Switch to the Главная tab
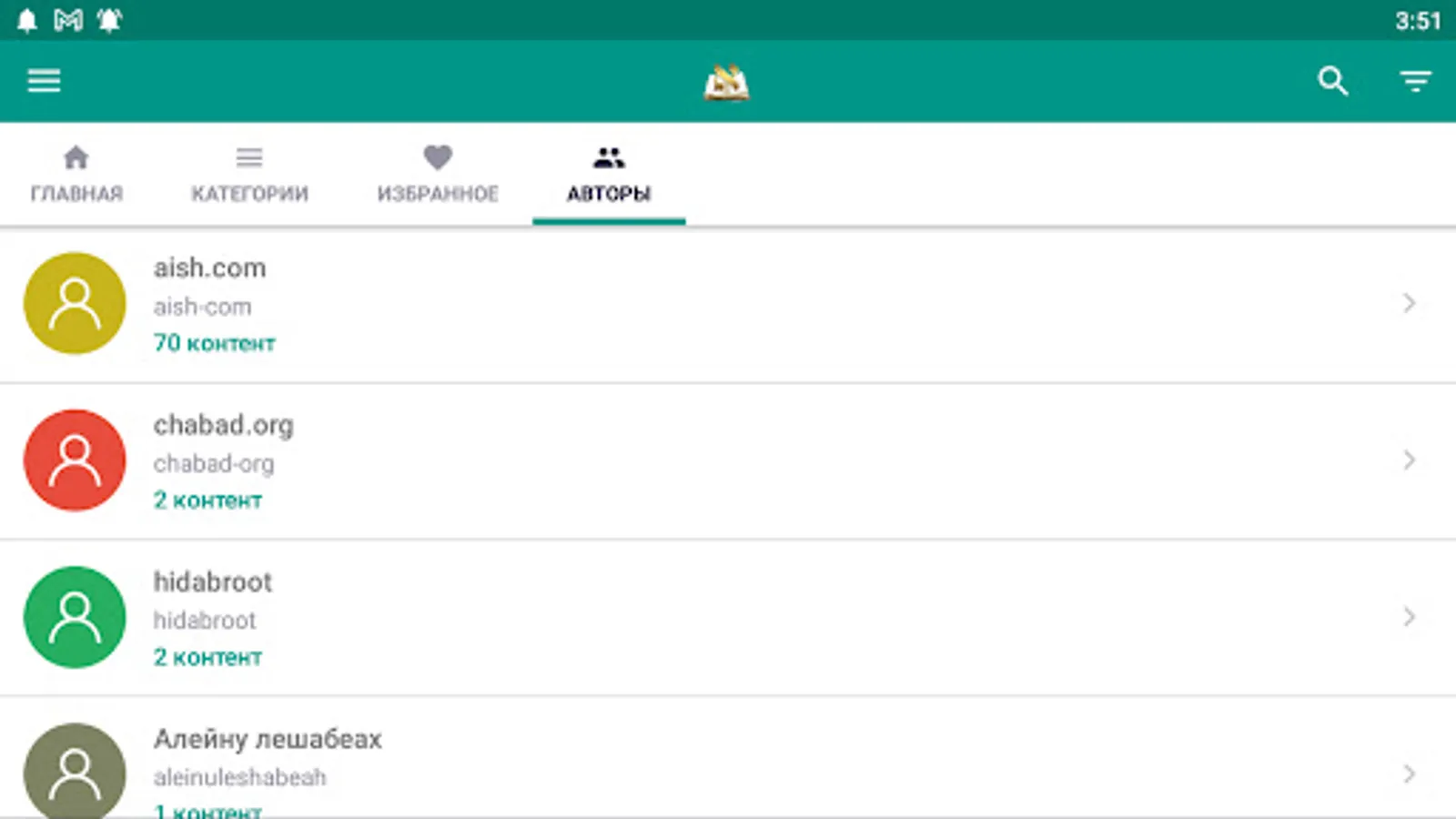Image resolution: width=1456 pixels, height=819 pixels. click(x=76, y=174)
